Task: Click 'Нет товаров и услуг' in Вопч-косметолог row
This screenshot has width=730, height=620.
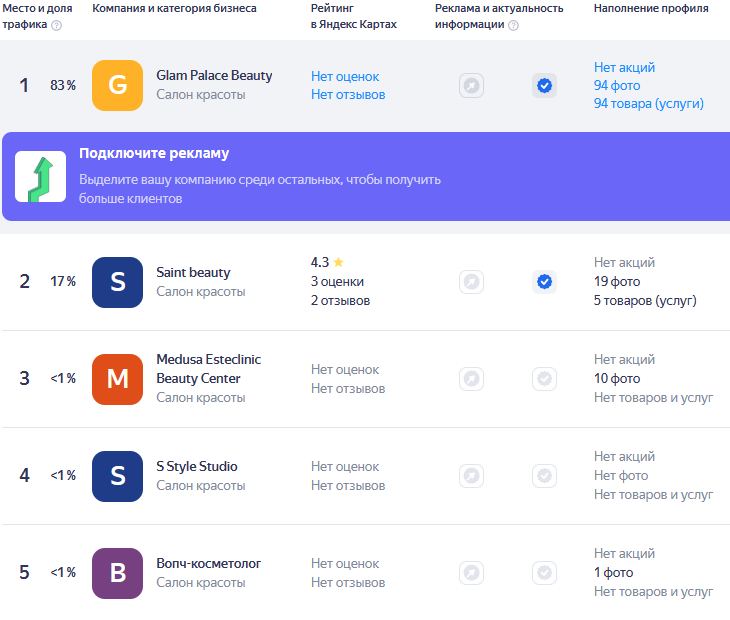Action: coord(653,592)
